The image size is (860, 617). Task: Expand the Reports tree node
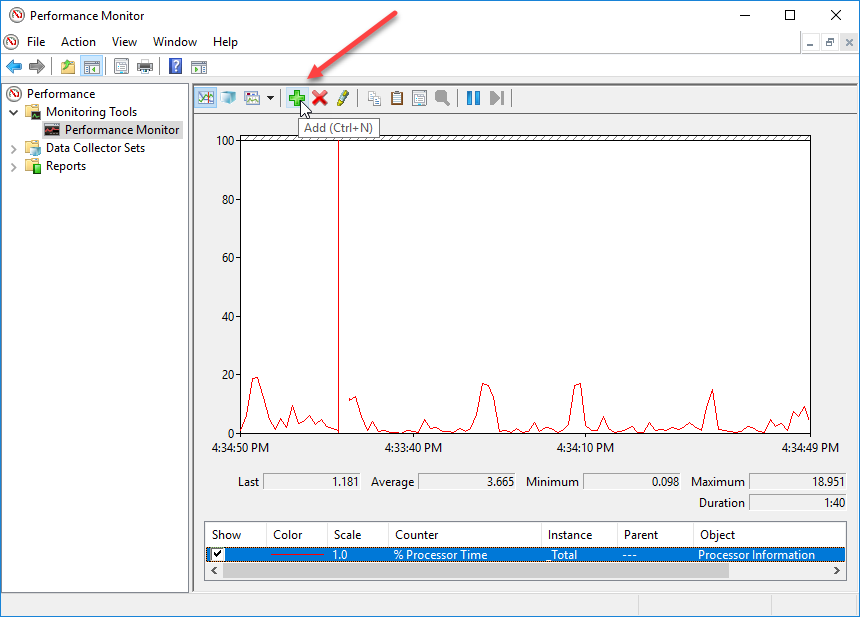(x=14, y=166)
